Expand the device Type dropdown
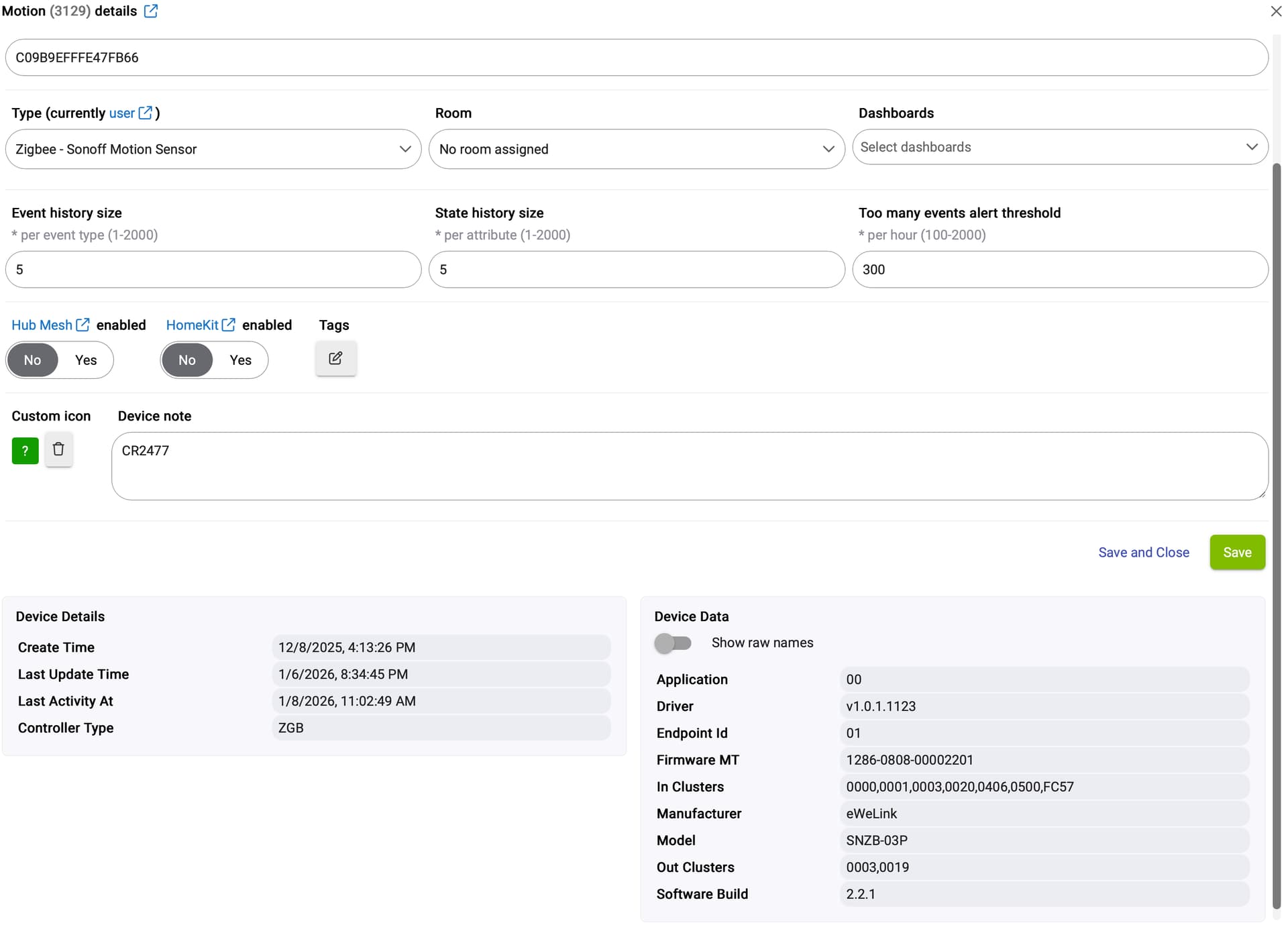Viewport: 1288px width, 939px height. (x=213, y=149)
